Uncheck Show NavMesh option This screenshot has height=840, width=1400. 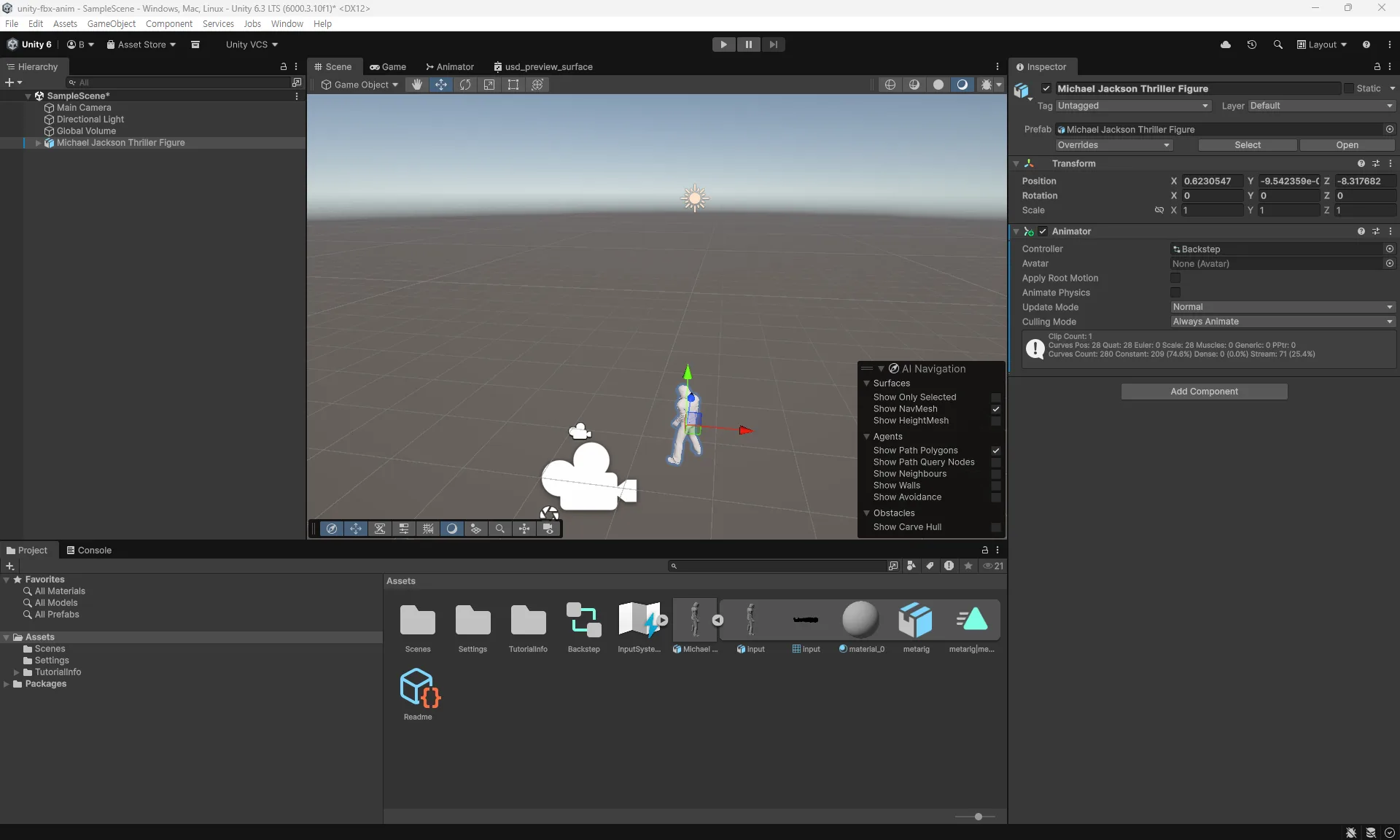point(996,409)
